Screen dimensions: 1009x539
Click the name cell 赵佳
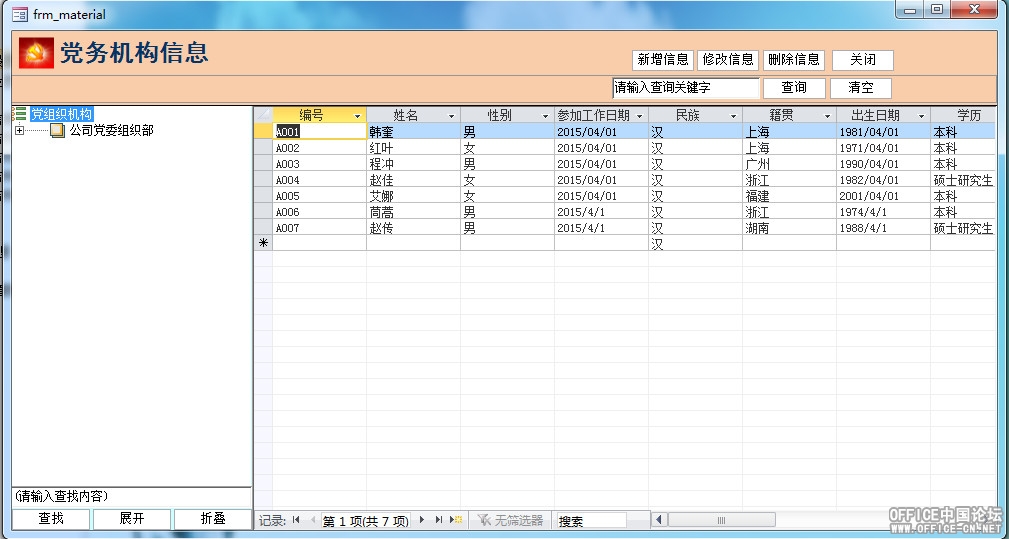point(414,179)
